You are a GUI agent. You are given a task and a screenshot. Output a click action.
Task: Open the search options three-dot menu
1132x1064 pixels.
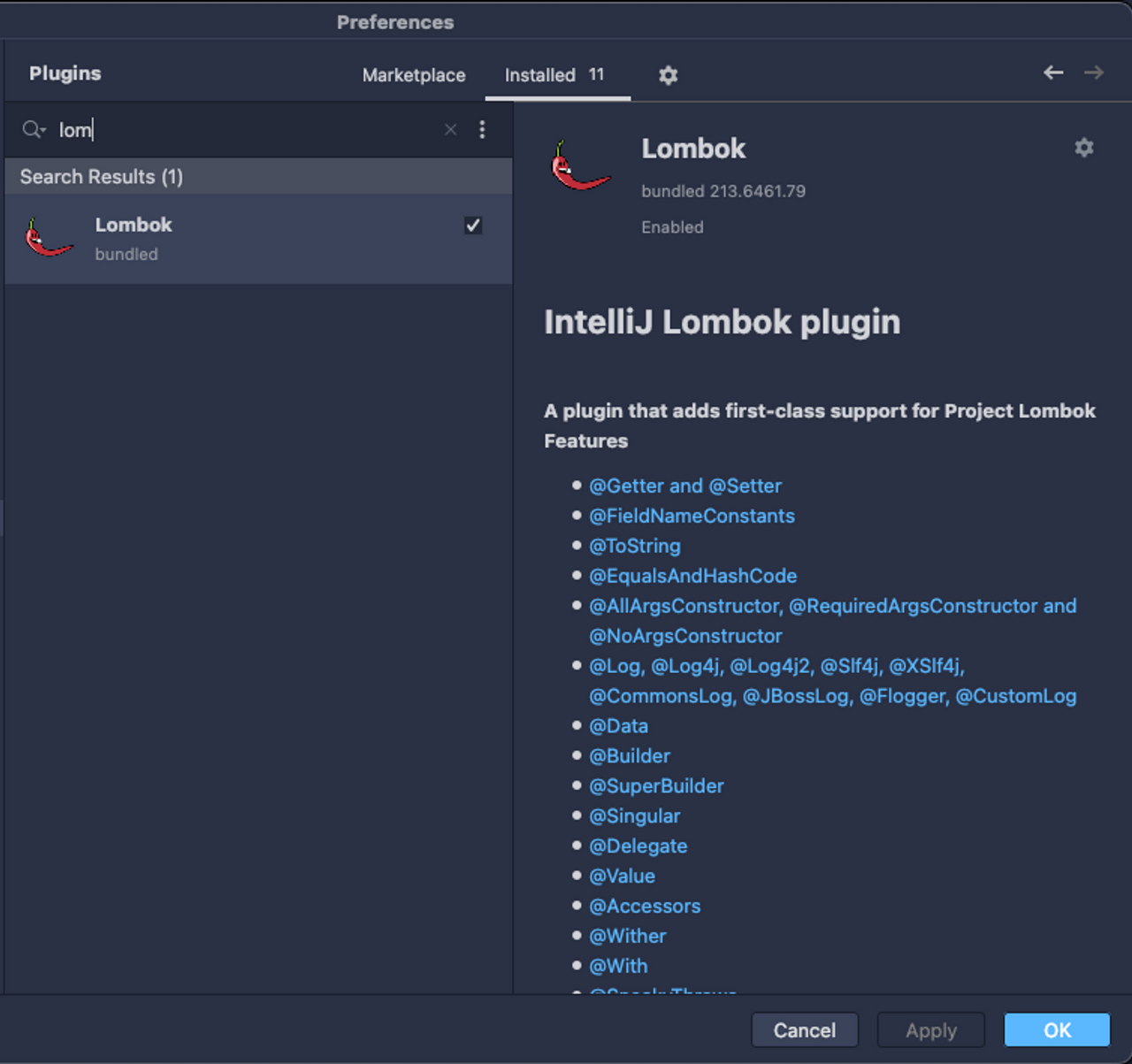point(482,130)
